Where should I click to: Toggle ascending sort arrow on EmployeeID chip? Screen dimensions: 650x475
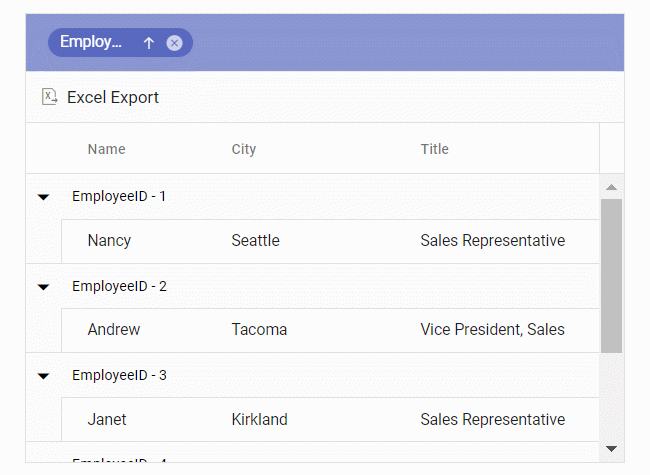pyautogui.click(x=149, y=43)
